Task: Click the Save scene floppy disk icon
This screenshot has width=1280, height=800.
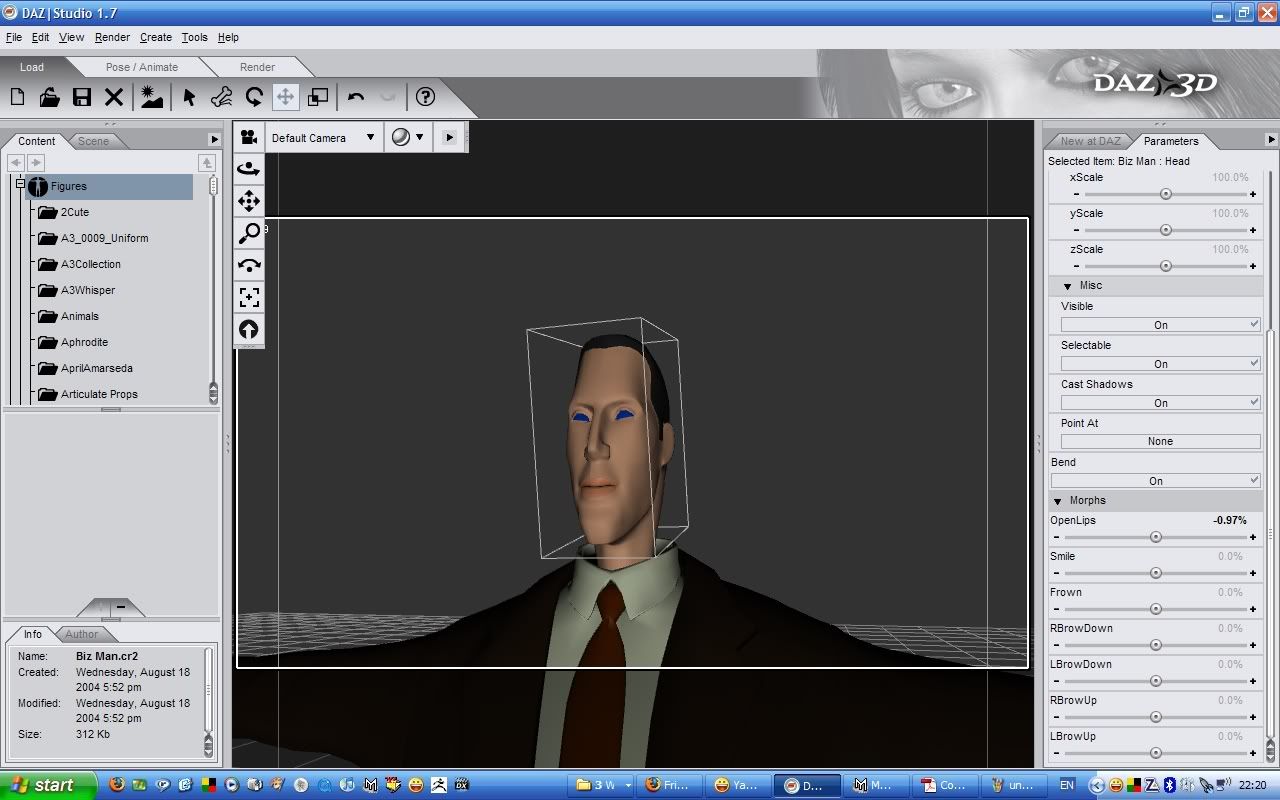Action: tap(82, 97)
